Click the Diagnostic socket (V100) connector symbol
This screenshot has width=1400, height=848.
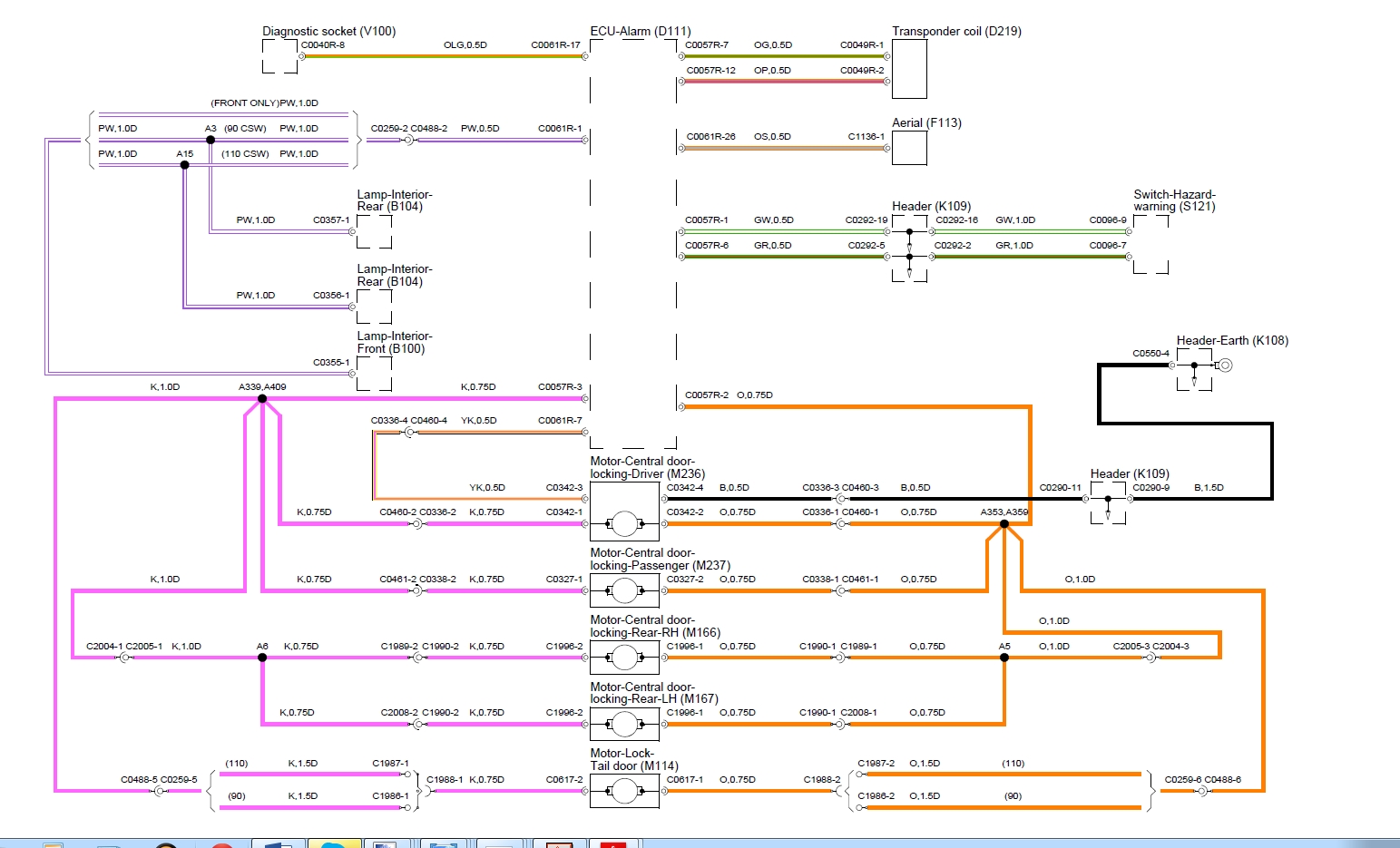279,56
